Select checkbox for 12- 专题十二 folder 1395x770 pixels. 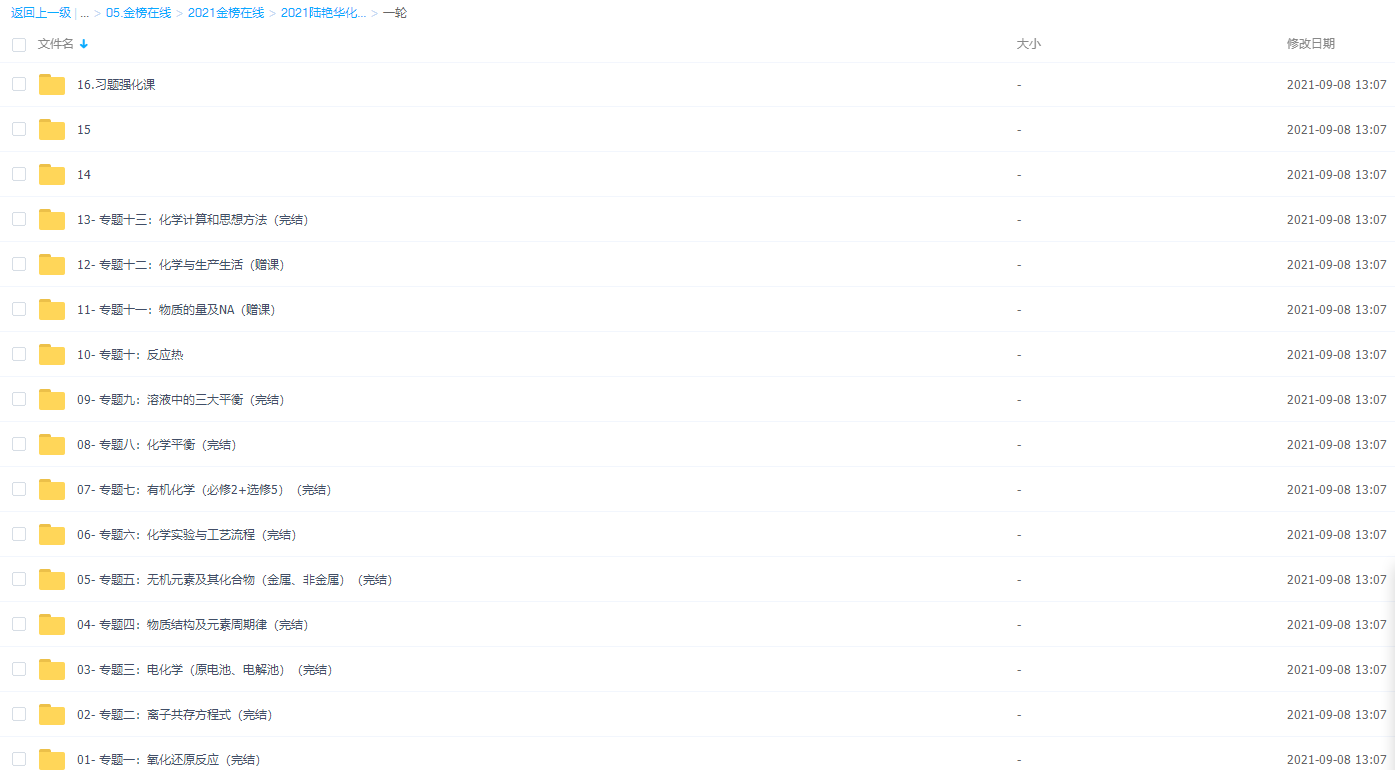point(19,264)
